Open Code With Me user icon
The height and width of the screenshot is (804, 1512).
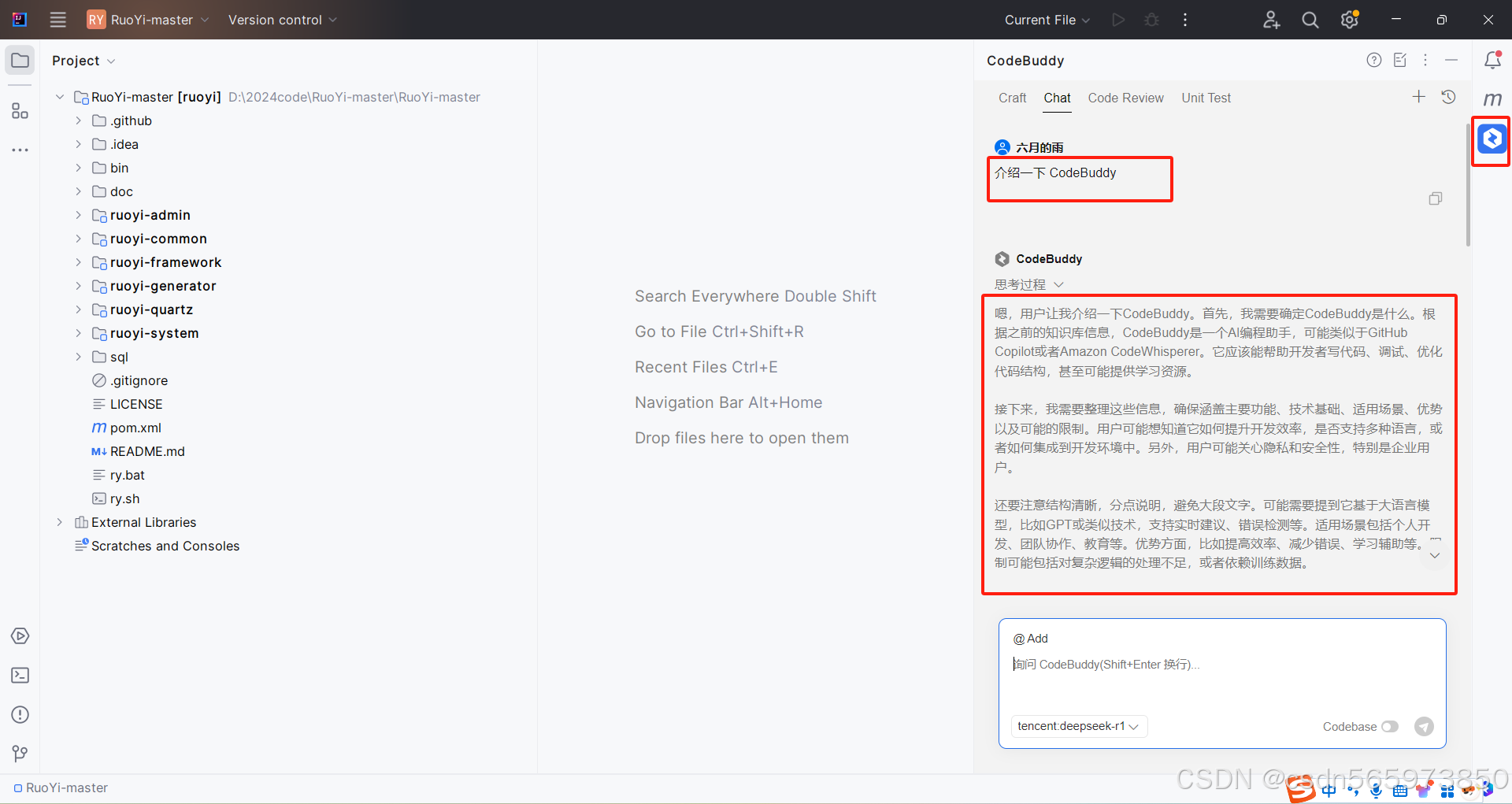[1271, 20]
